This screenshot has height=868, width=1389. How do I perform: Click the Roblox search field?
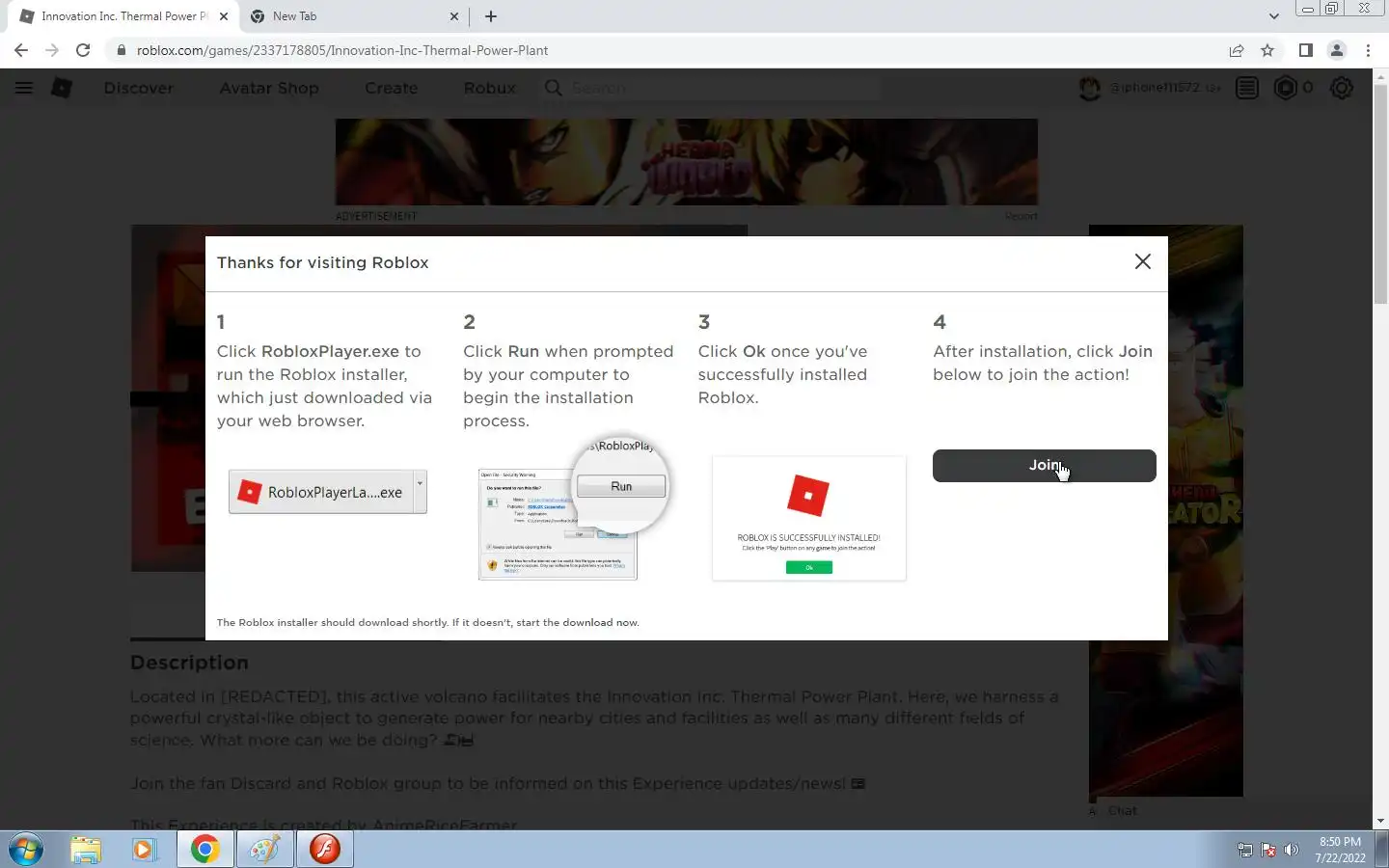point(712,88)
